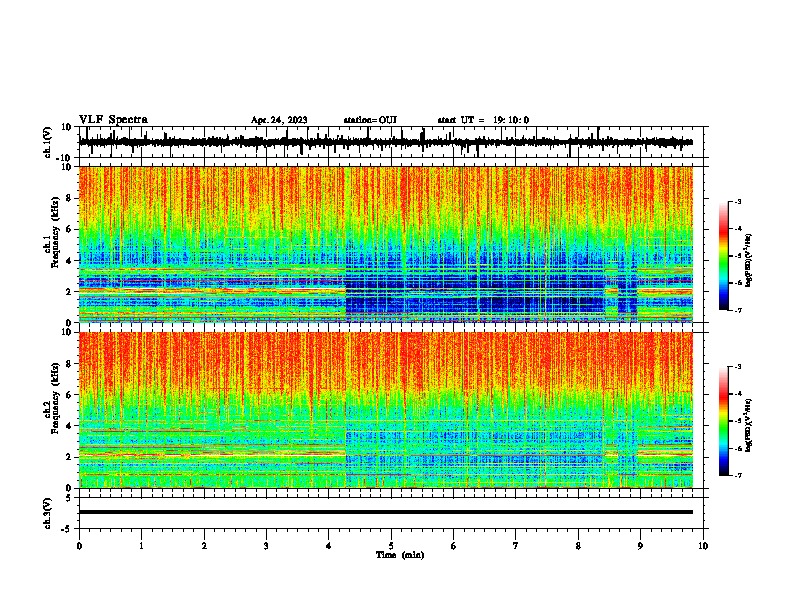Click the "4" kHz tick on ch.1 axis
The width and height of the screenshot is (792, 612).
click(x=69, y=261)
